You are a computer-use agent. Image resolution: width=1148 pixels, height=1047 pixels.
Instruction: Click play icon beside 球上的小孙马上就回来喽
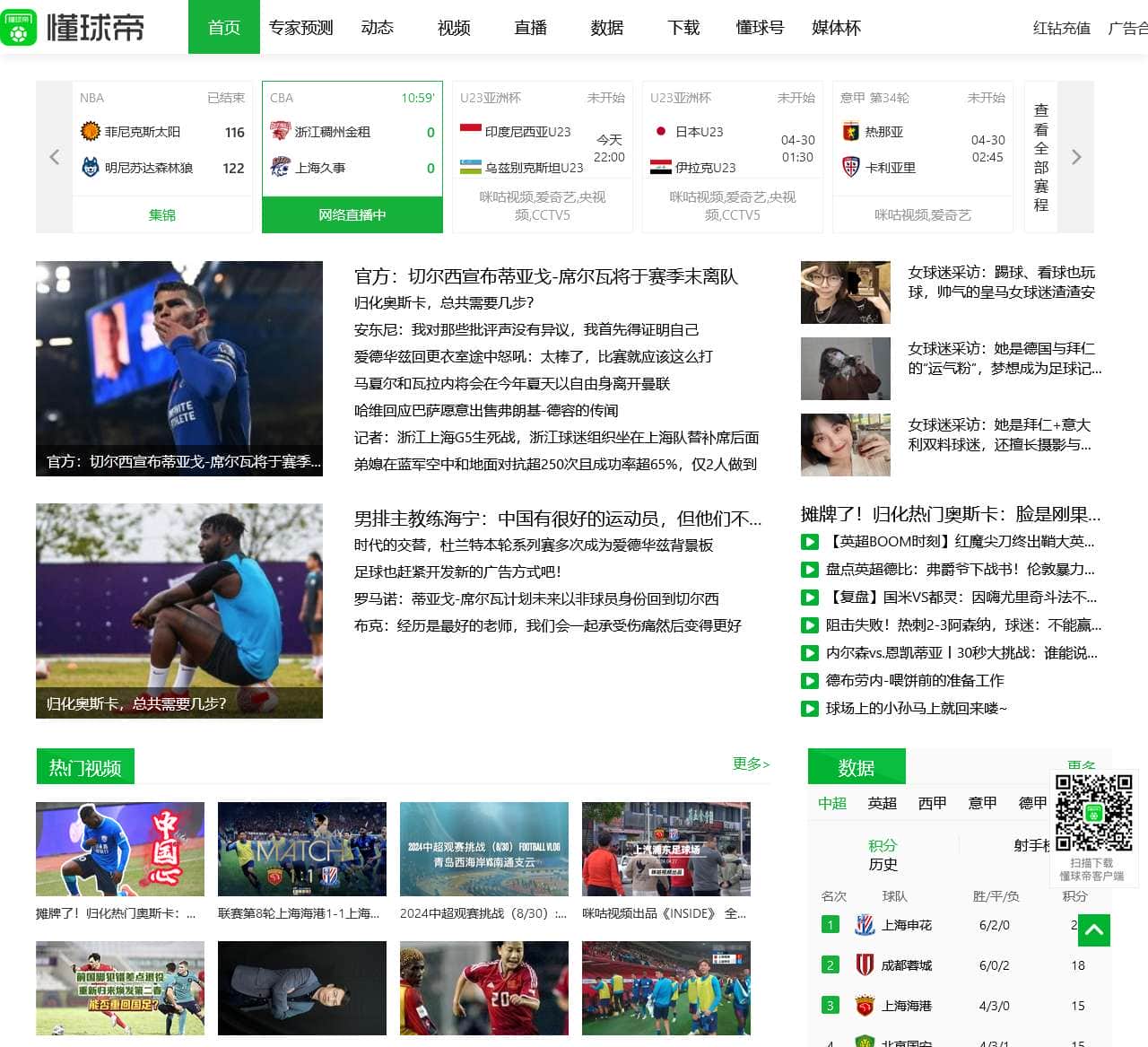point(809,709)
